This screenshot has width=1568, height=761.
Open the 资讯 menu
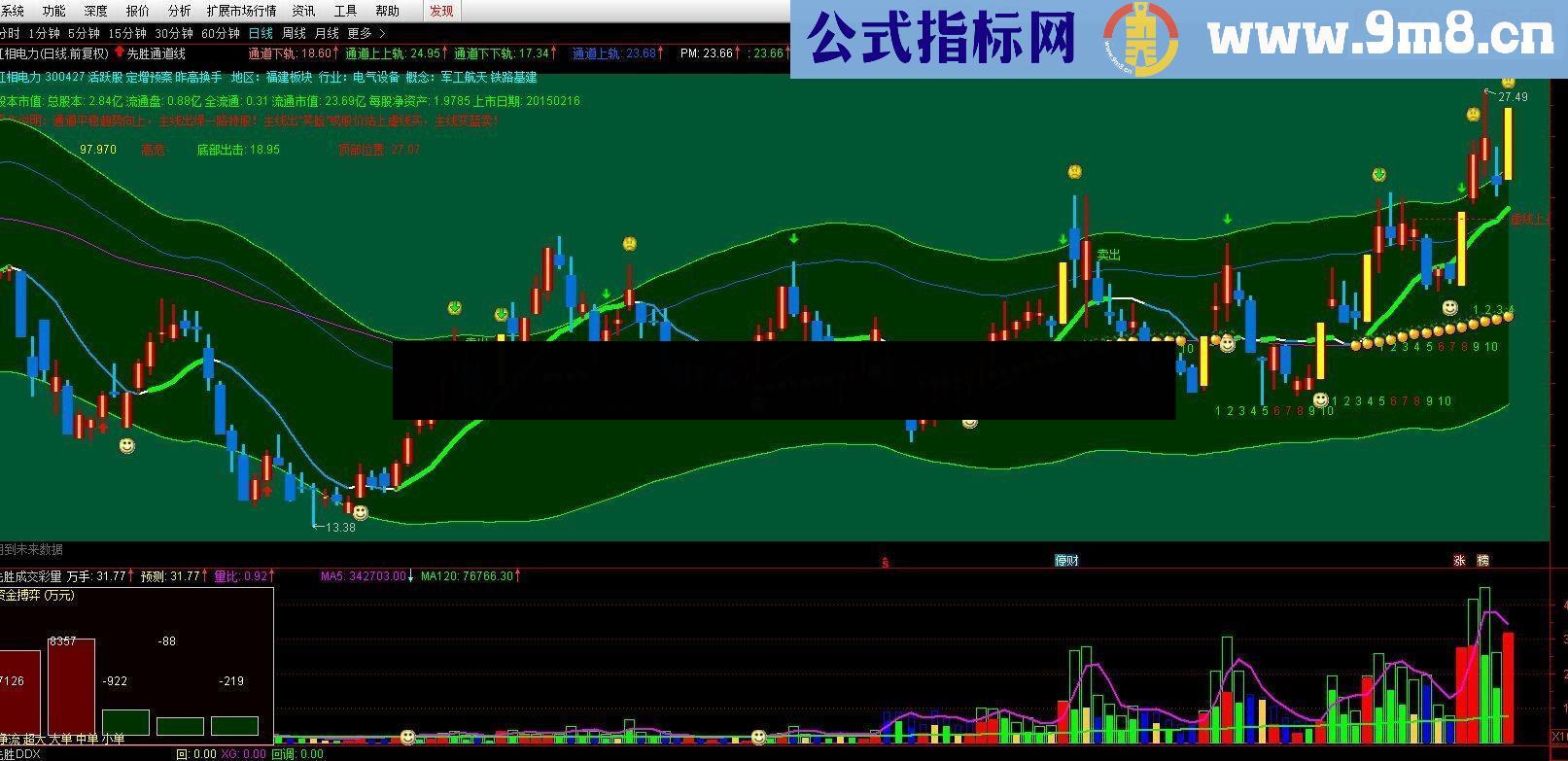pos(303,11)
